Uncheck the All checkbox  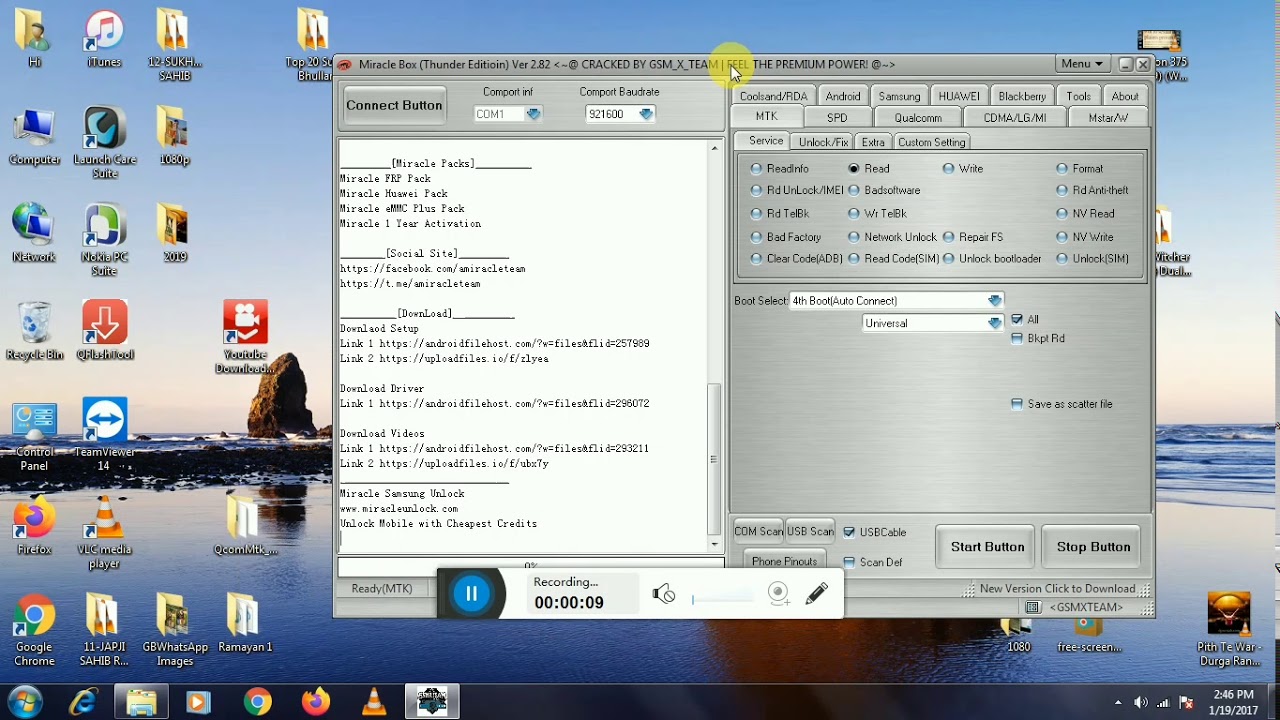1017,319
